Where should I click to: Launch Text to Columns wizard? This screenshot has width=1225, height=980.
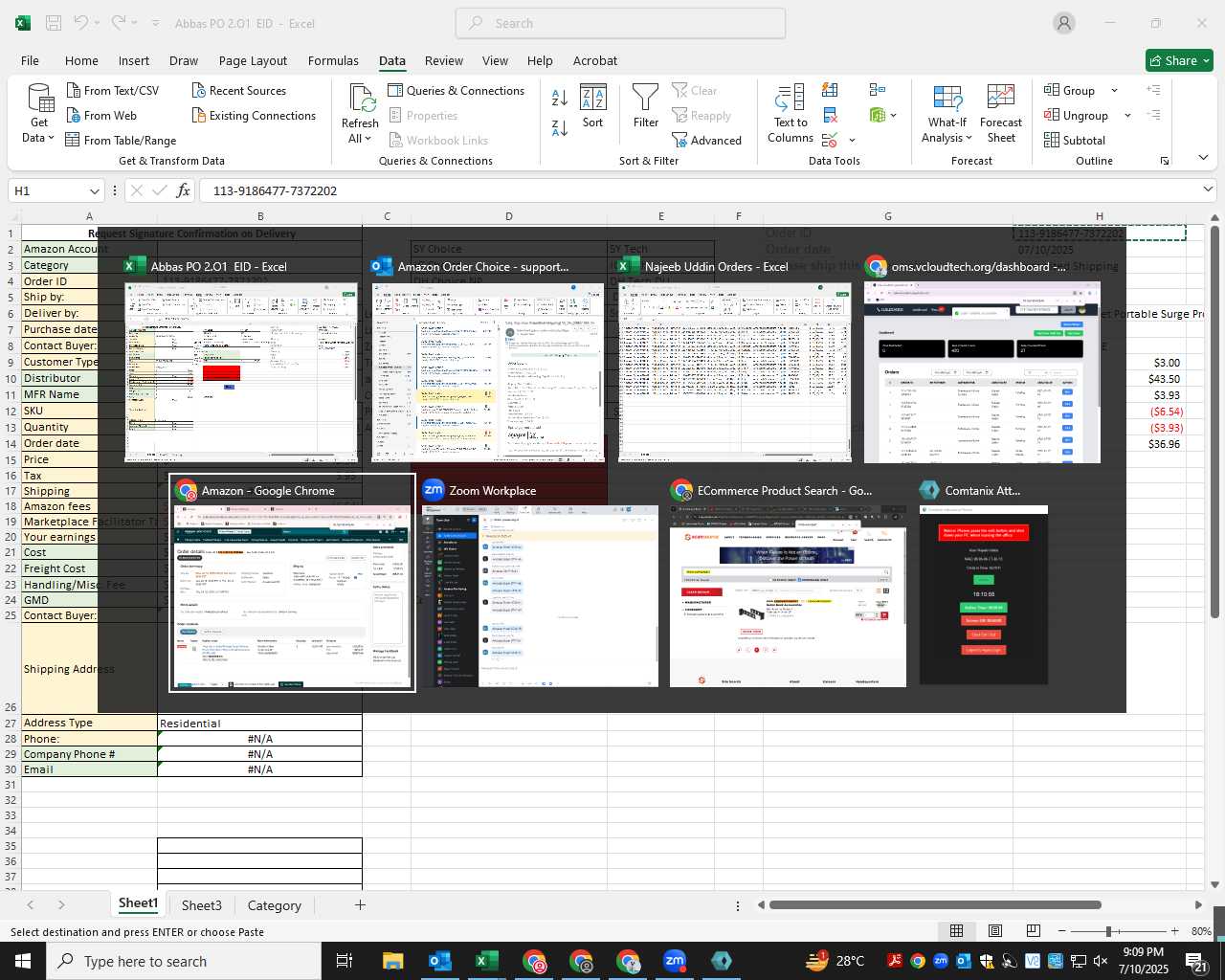[x=791, y=113]
